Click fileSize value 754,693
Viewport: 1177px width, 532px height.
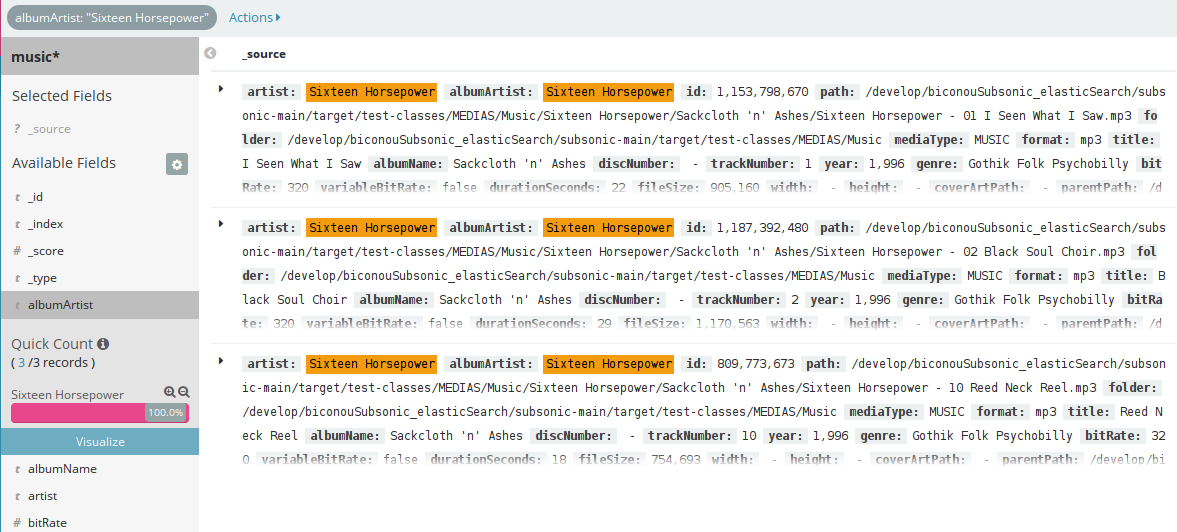coord(676,459)
